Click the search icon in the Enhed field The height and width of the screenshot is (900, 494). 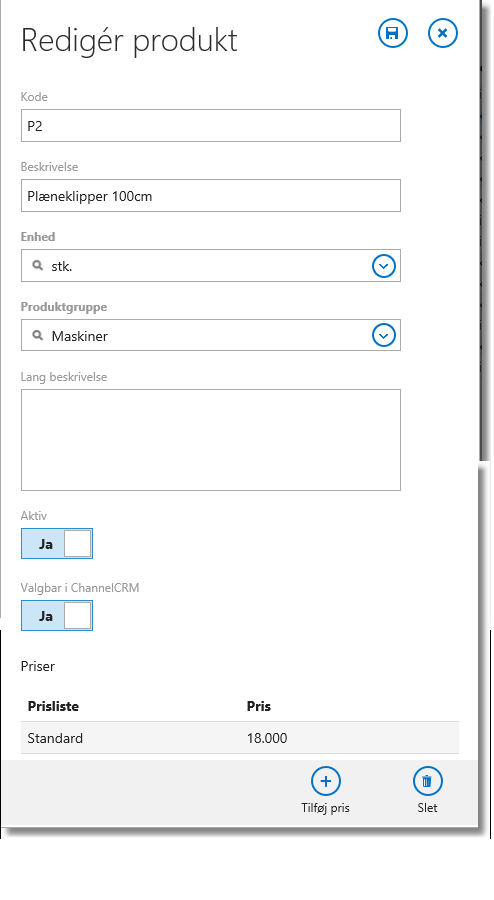(x=38, y=266)
